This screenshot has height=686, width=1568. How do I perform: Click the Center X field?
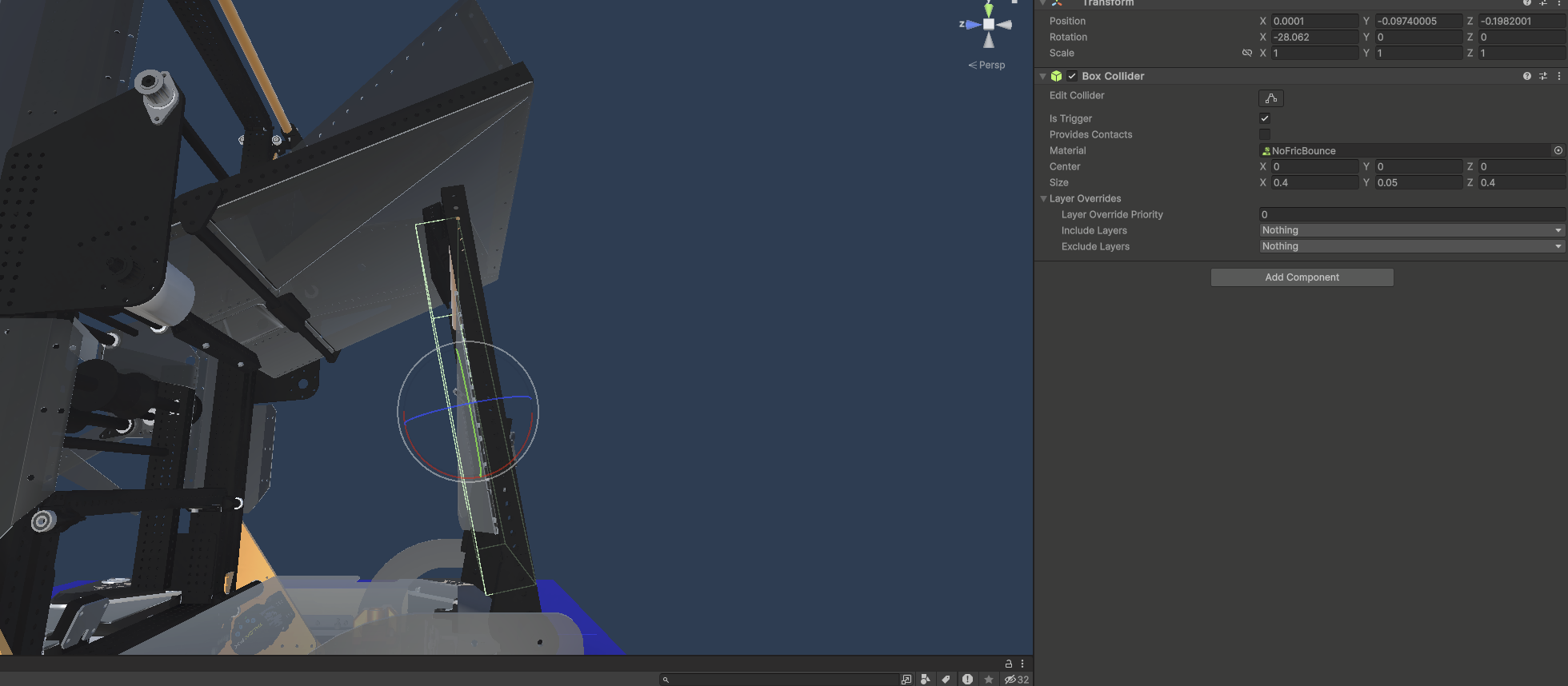coord(1314,166)
